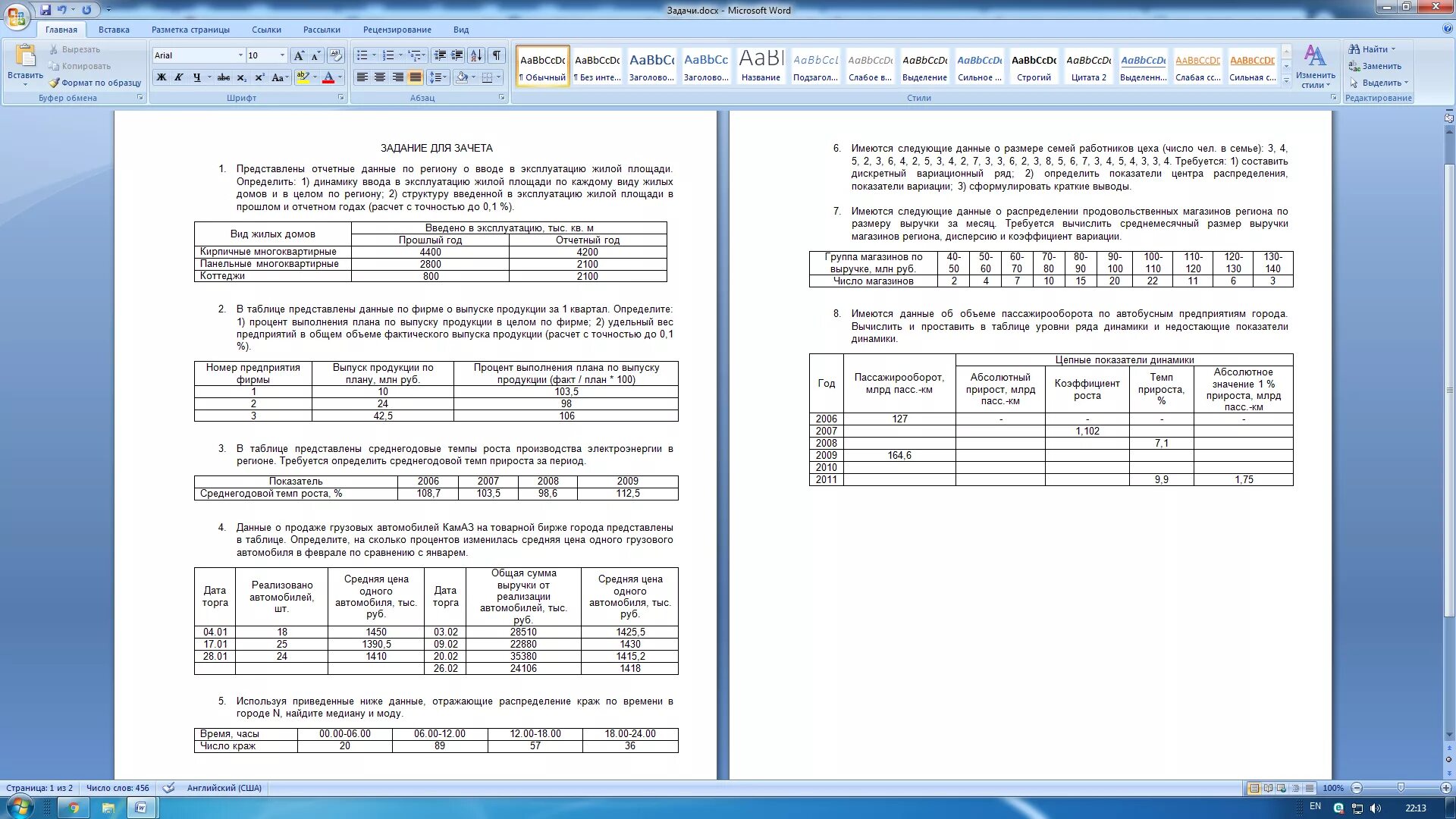Open the Change Case (Аа) menu
1456x819 pixels.
(x=278, y=77)
